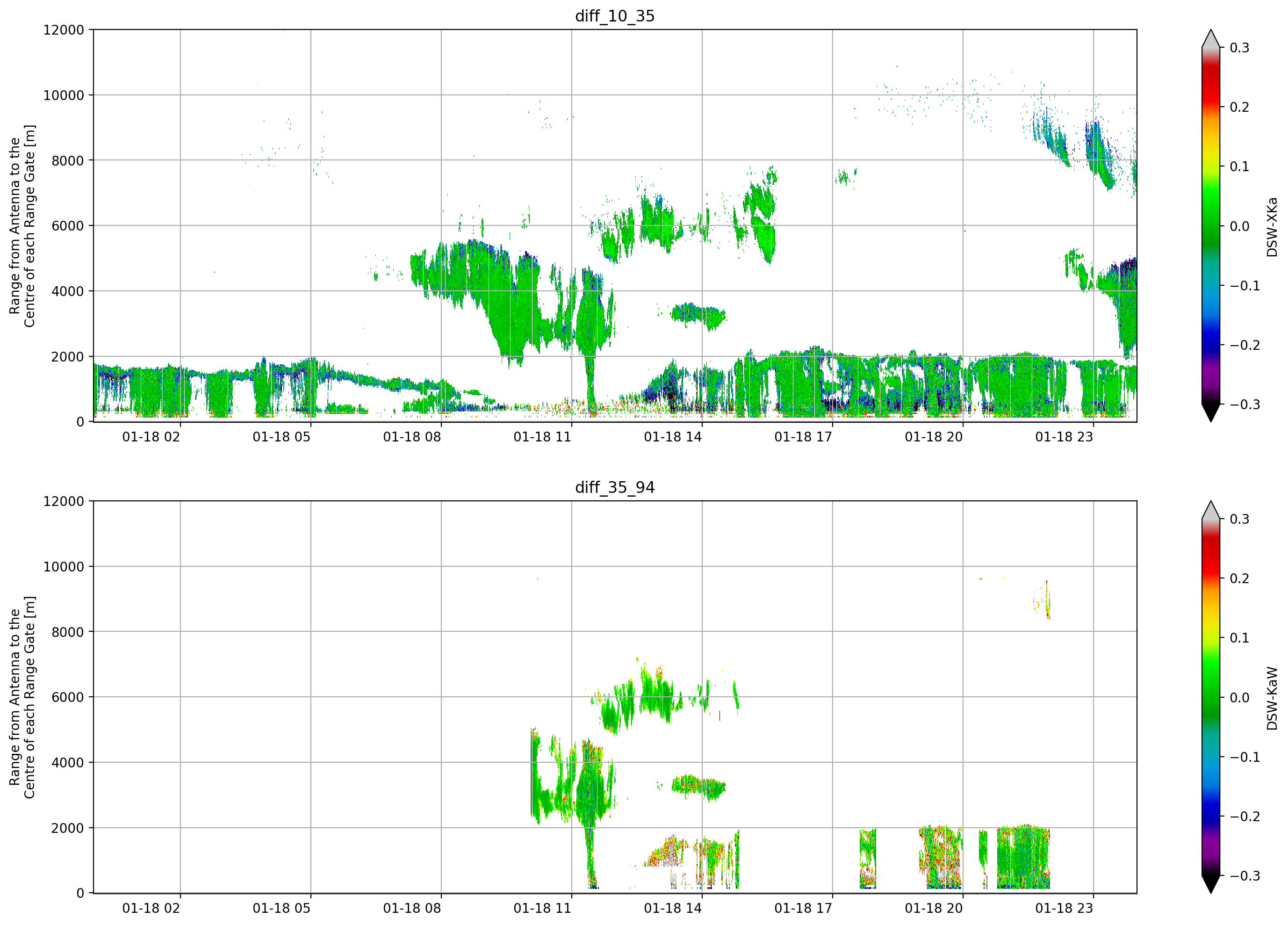Click the 0.3 tick on the DSW-XKa colorbar
The image size is (1288, 925).
pyautogui.click(x=1240, y=48)
